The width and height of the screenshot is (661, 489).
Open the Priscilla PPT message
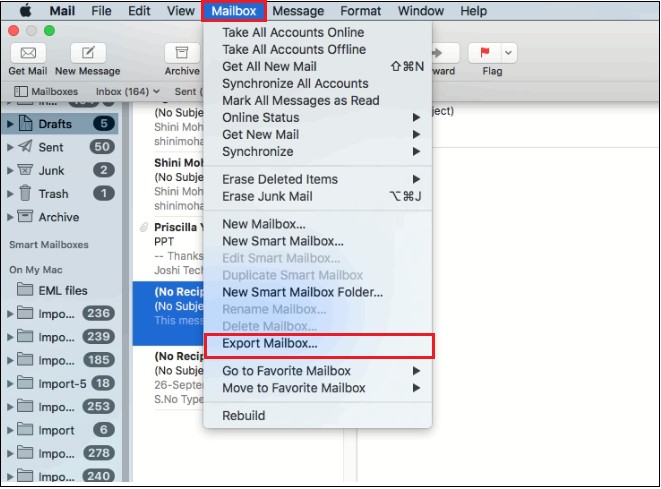click(x=169, y=249)
